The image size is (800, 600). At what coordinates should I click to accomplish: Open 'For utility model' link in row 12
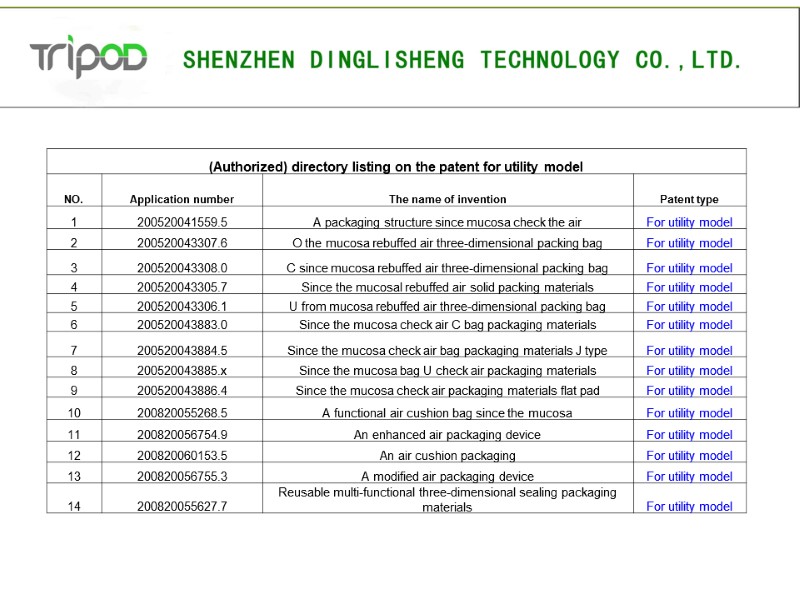pyautogui.click(x=689, y=456)
